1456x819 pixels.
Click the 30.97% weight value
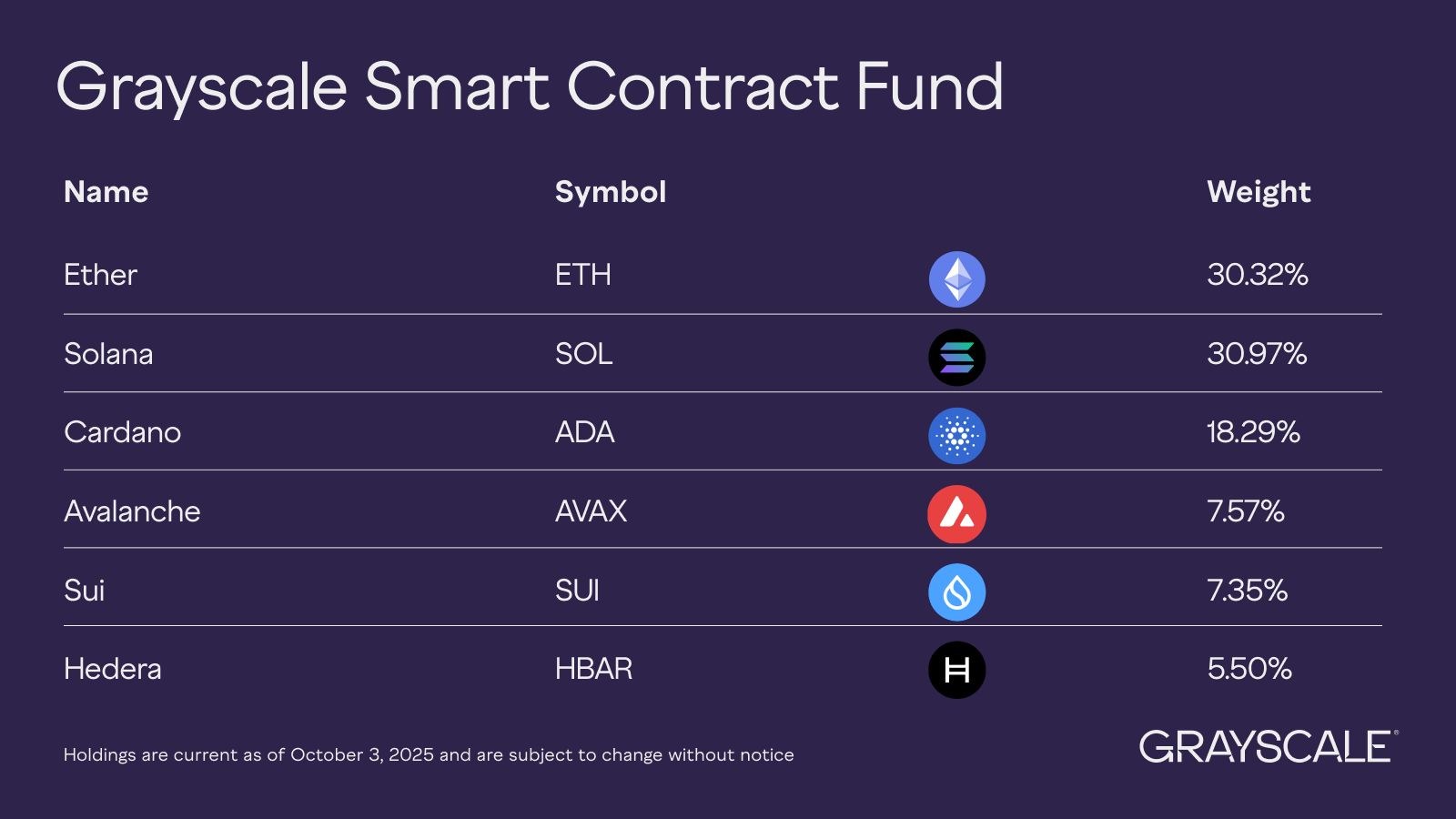[1257, 354]
